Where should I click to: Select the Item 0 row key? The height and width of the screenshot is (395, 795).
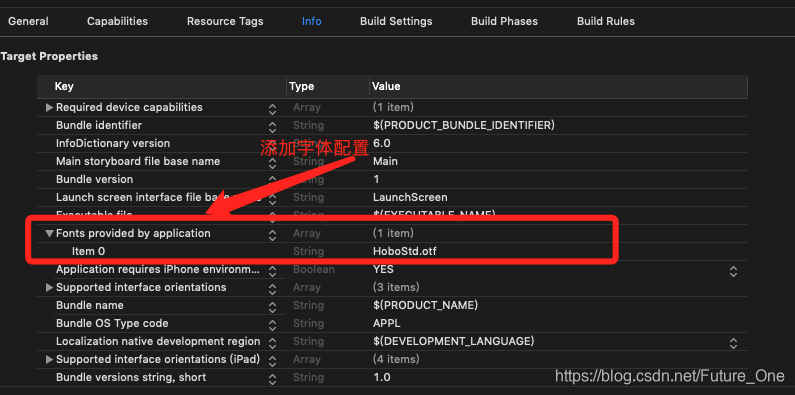pos(89,252)
